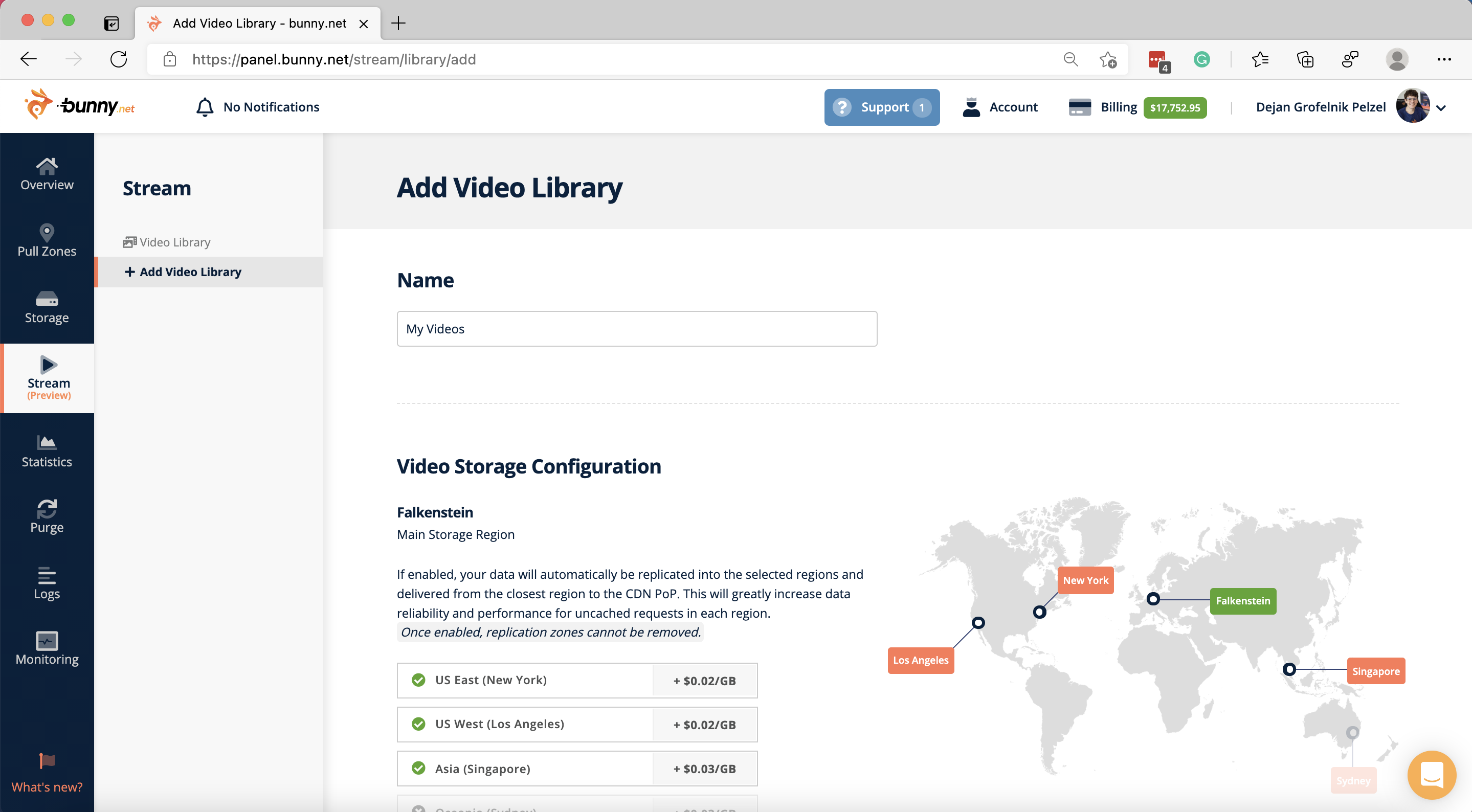Image resolution: width=1472 pixels, height=812 pixels.
Task: Click the user avatar photo
Action: pyautogui.click(x=1413, y=106)
